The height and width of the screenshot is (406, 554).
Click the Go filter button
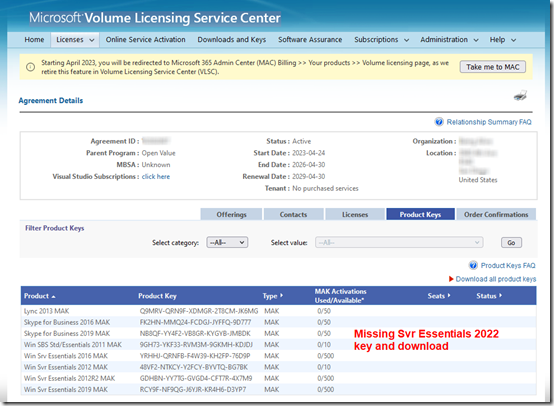(x=511, y=243)
